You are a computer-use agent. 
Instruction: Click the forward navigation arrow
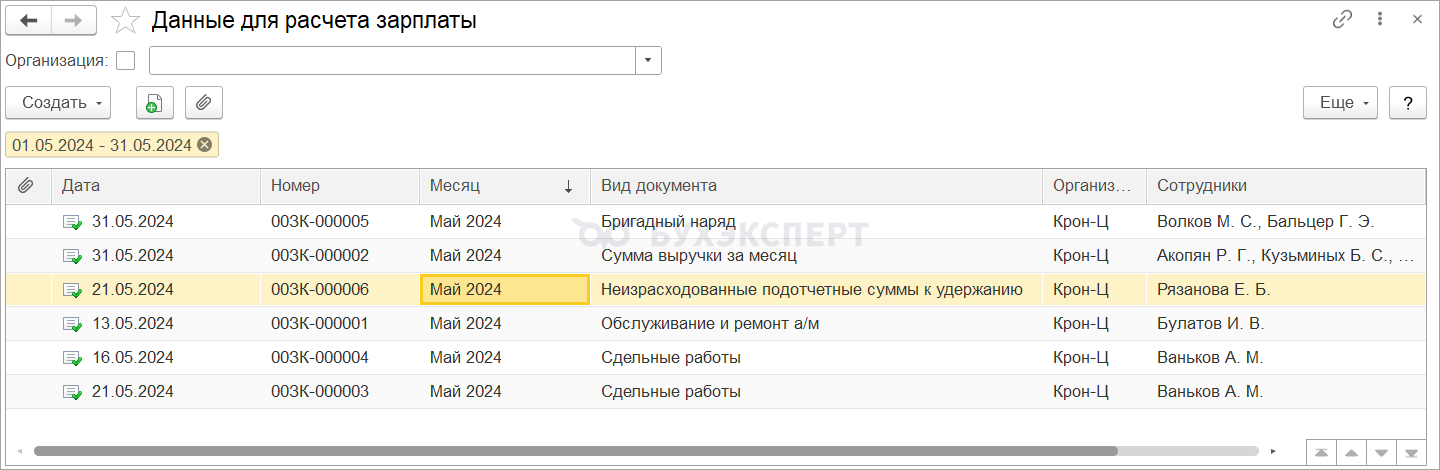coord(74,20)
